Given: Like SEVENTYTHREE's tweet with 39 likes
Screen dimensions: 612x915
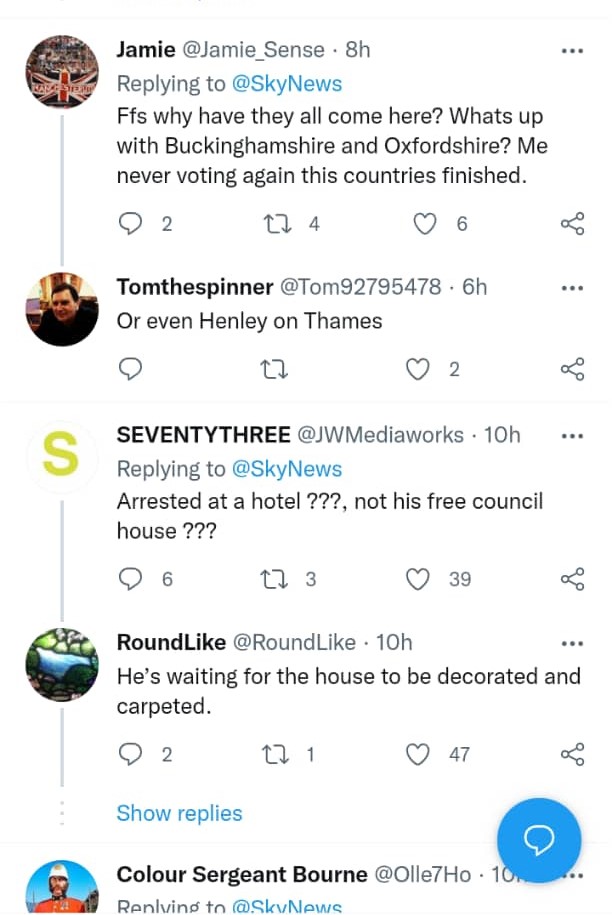Looking at the screenshot, I should click(418, 579).
